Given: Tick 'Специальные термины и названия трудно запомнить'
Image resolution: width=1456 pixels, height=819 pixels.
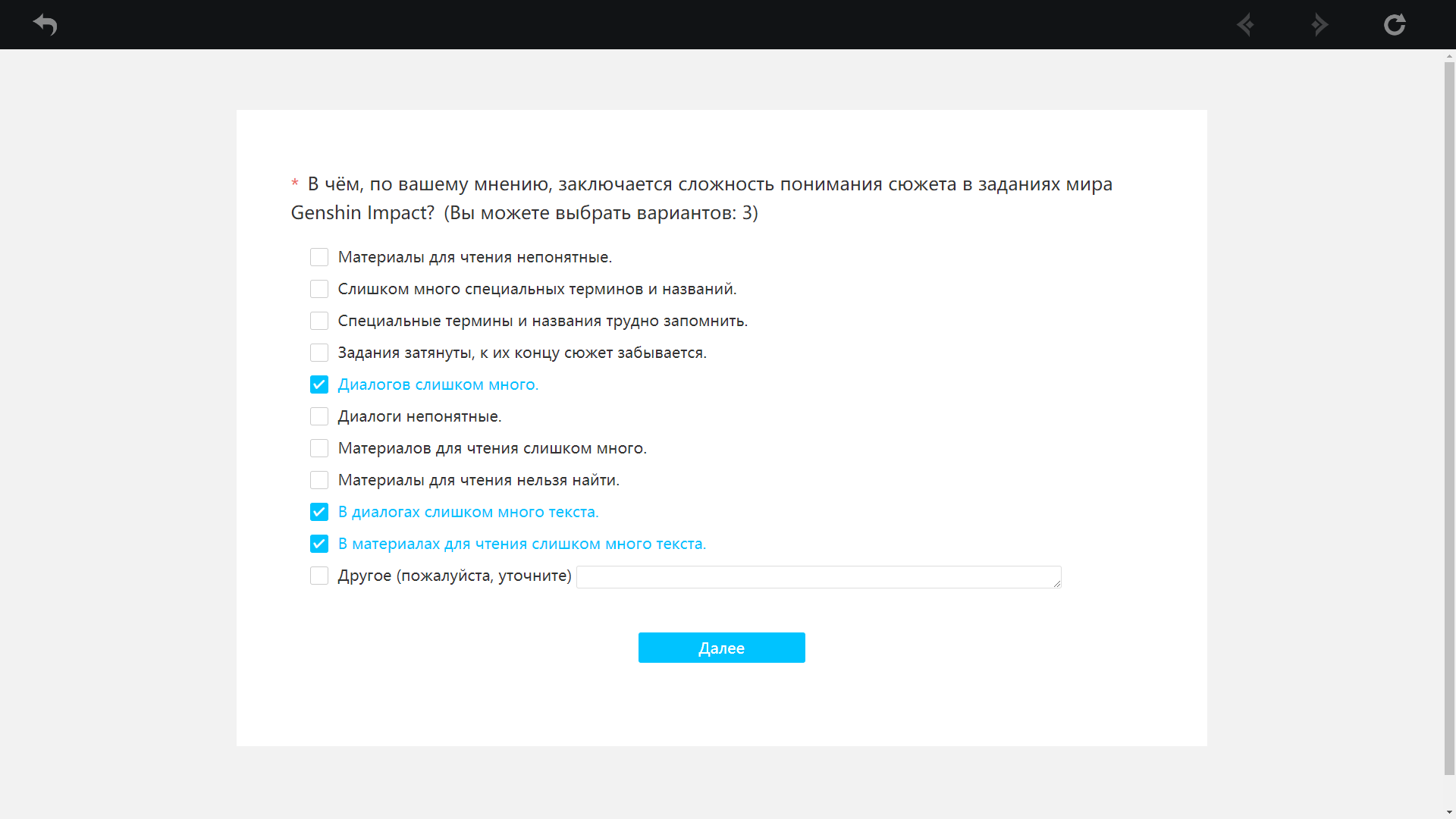Looking at the screenshot, I should [319, 321].
